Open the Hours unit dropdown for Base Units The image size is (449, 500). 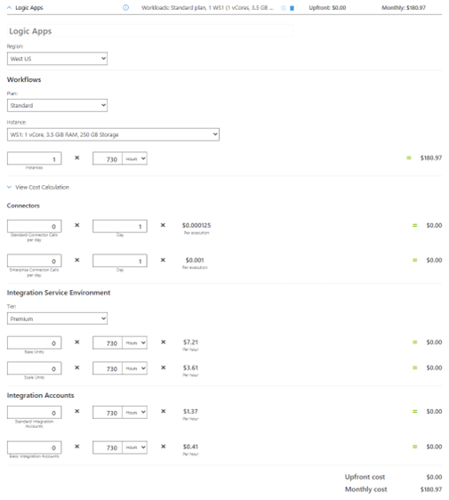[135, 343]
